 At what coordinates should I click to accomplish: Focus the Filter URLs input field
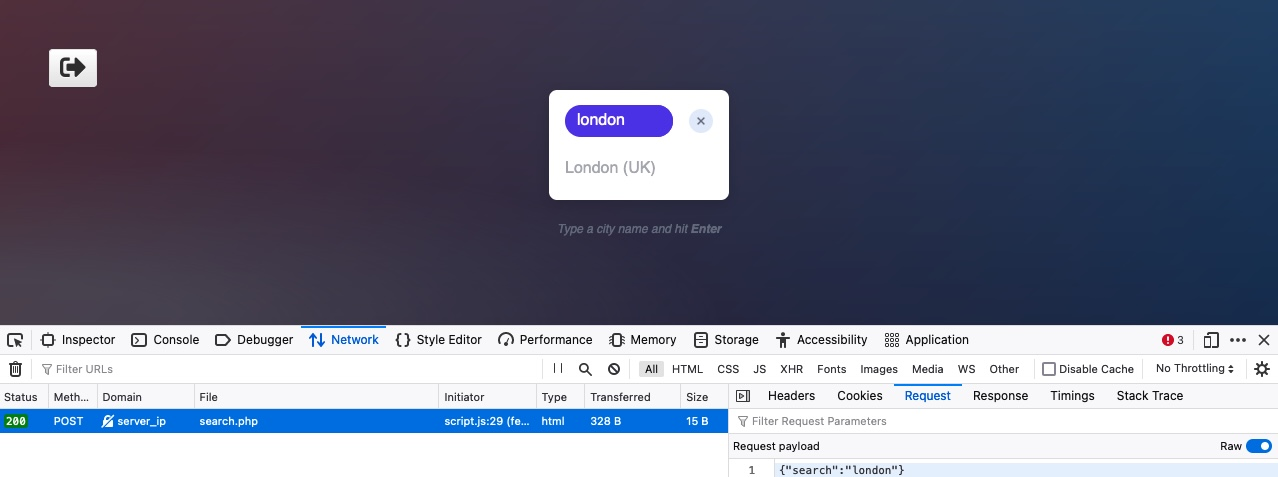pos(290,369)
